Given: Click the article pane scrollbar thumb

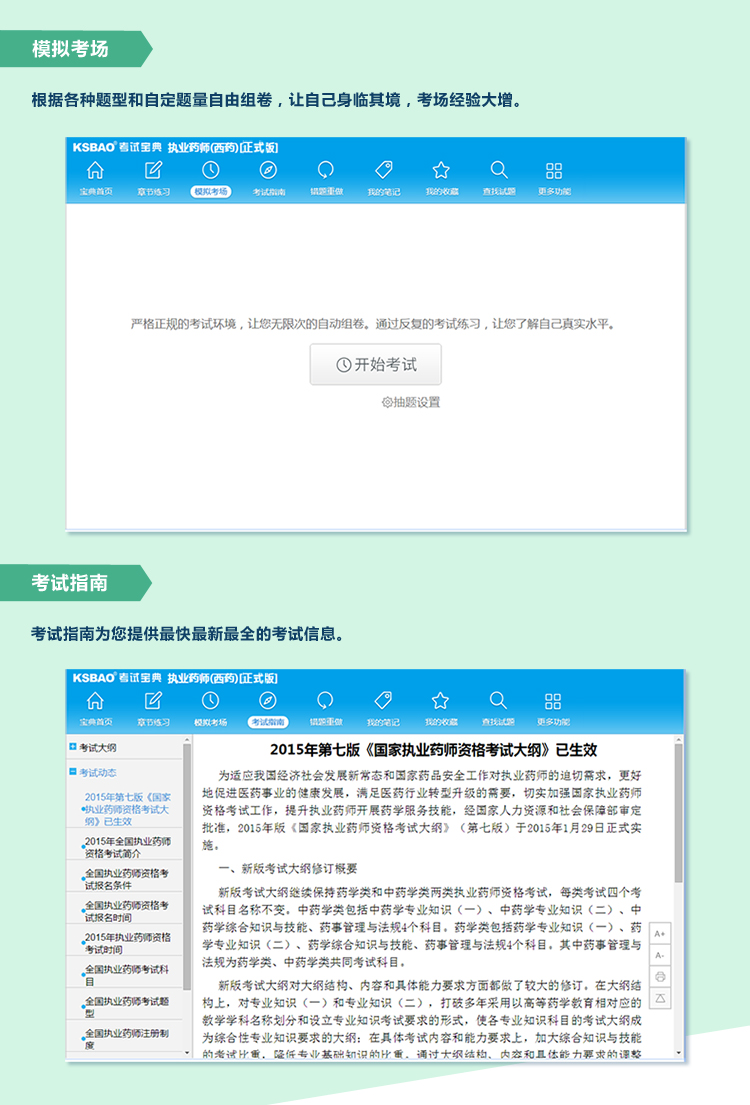Looking at the screenshot, I should click(678, 813).
